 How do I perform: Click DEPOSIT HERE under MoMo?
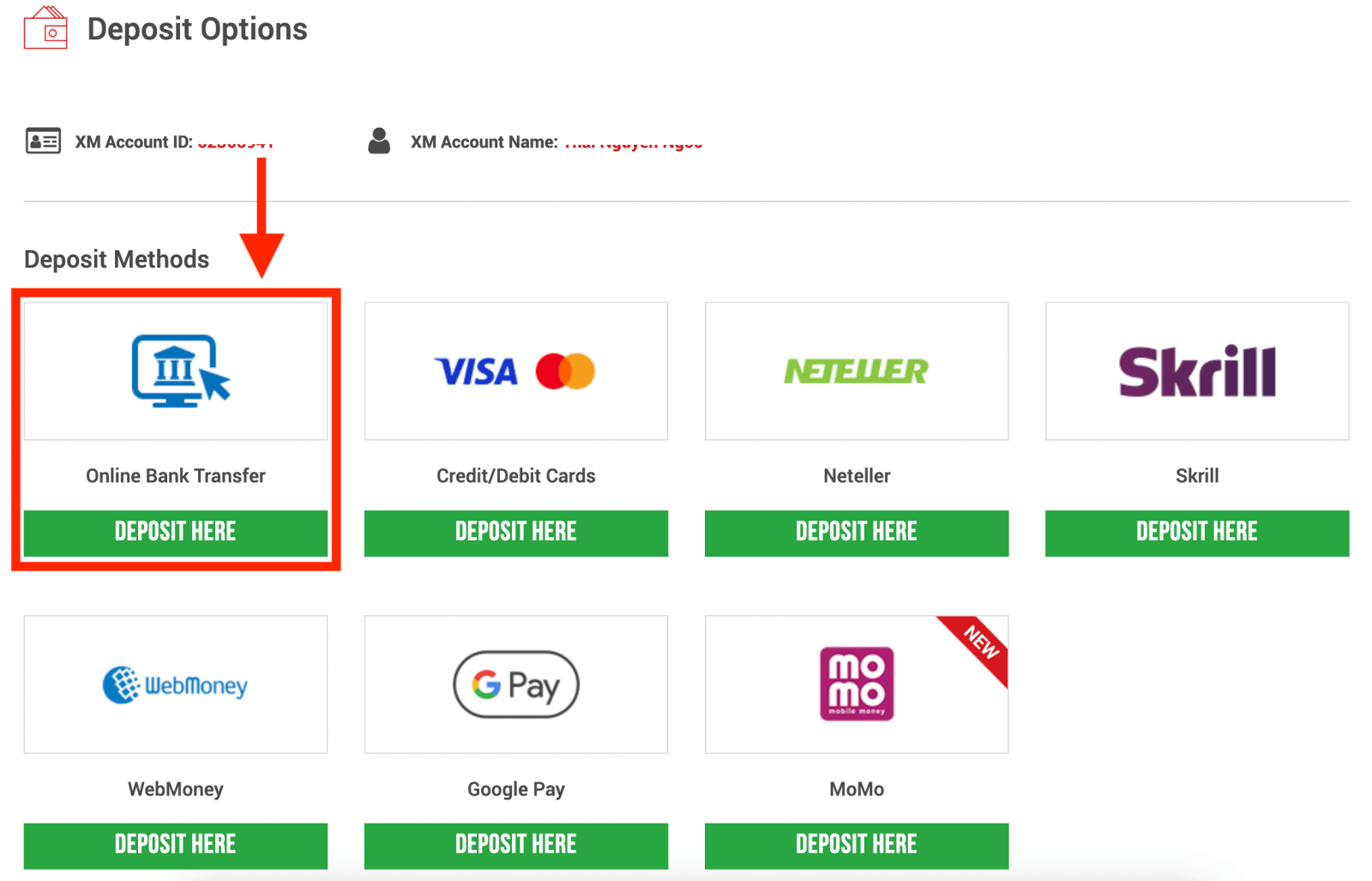[856, 844]
